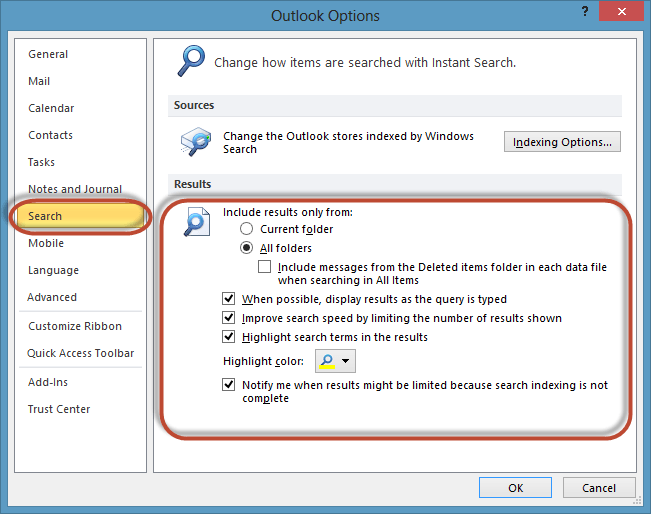The width and height of the screenshot is (651, 514).
Task: Toggle improve search speed by limiting results
Action: tap(228, 318)
